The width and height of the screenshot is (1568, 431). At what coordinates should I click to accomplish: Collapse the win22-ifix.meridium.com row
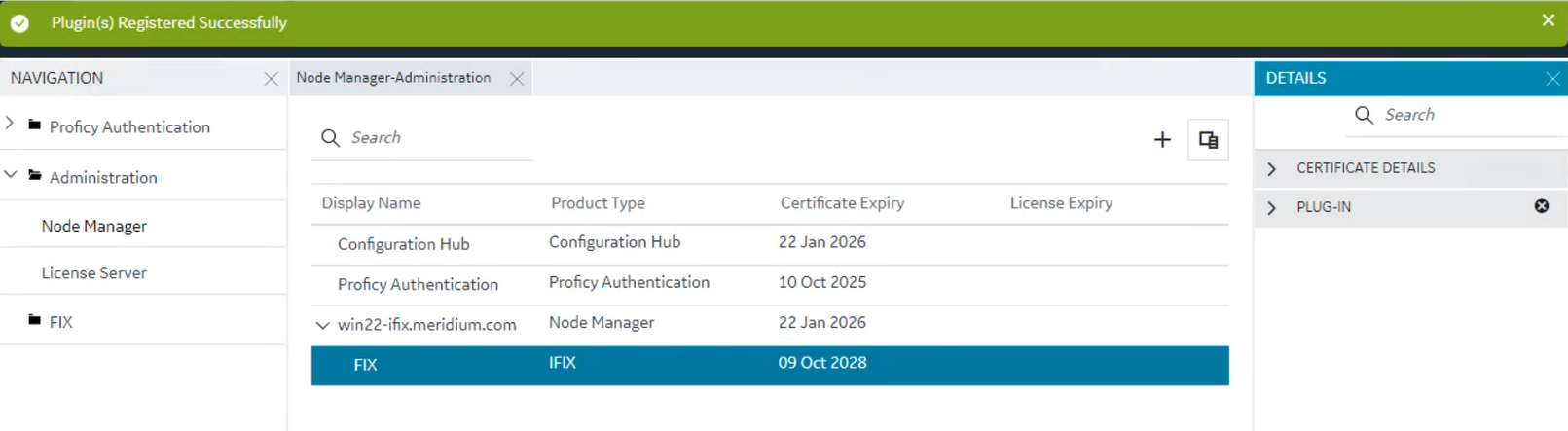pos(322,325)
